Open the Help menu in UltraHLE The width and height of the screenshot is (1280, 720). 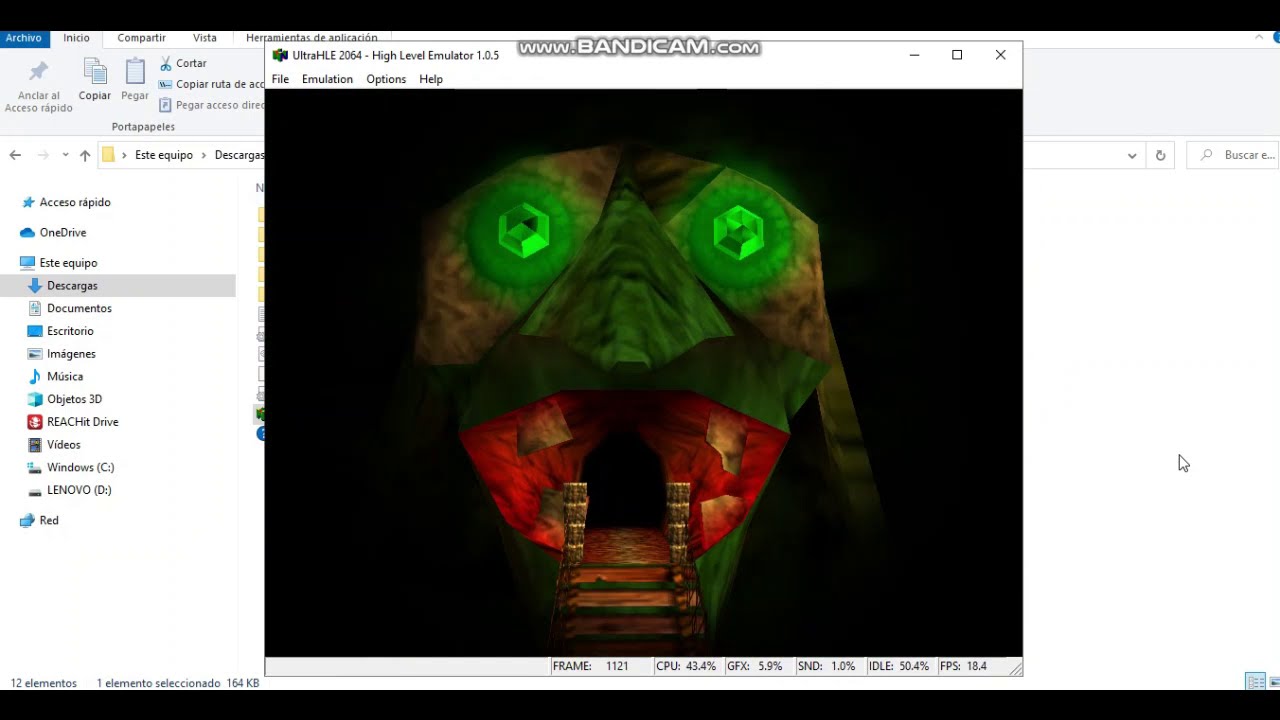tap(431, 79)
